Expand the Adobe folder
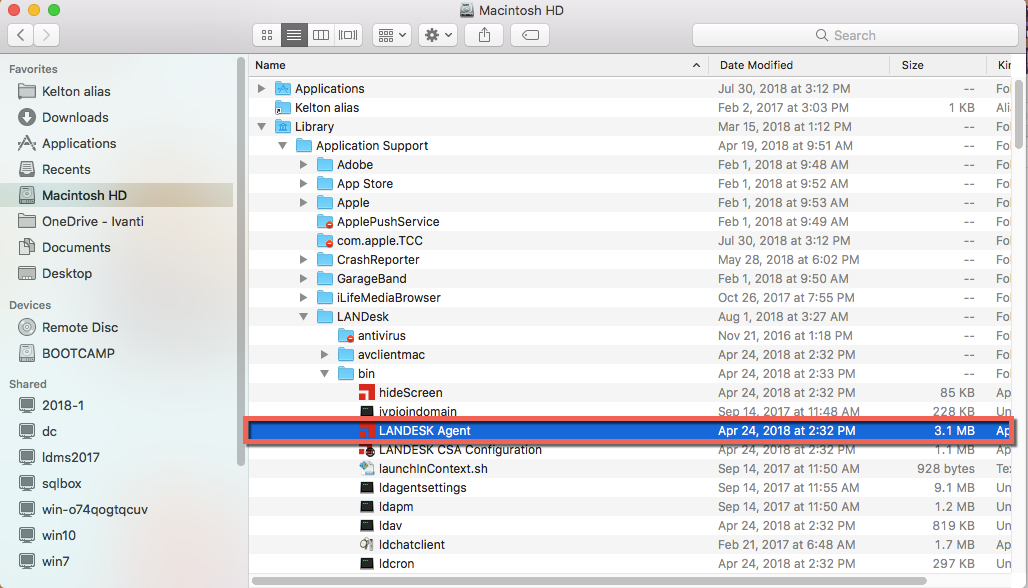 [x=303, y=164]
